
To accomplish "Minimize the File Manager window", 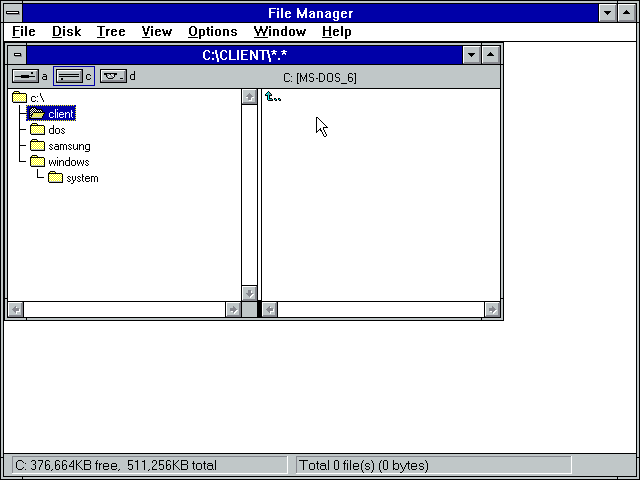I will coord(607,13).
